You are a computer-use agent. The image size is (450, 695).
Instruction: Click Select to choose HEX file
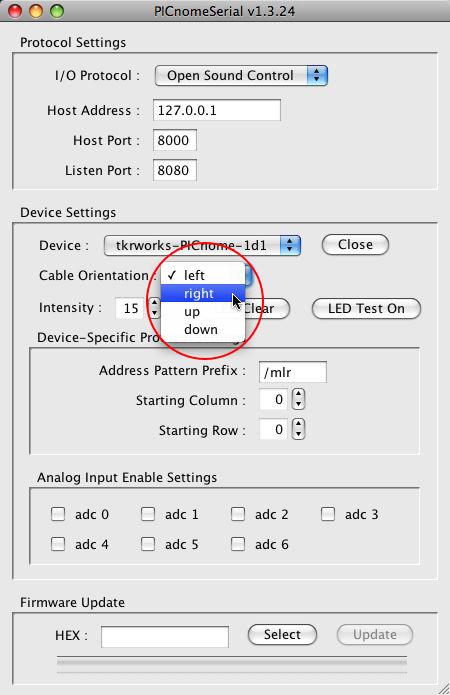pos(282,635)
